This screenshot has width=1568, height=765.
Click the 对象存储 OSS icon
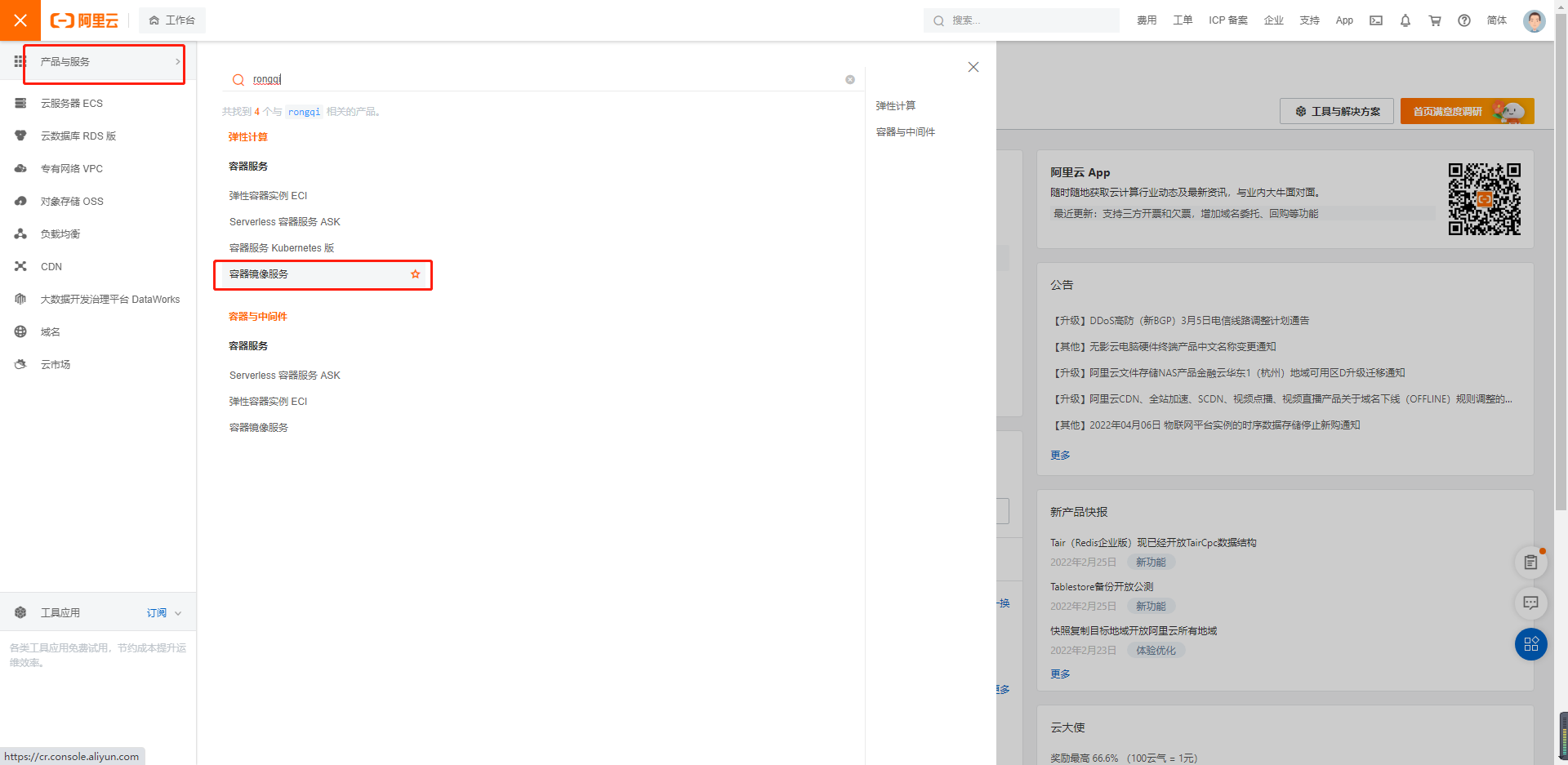[x=20, y=201]
